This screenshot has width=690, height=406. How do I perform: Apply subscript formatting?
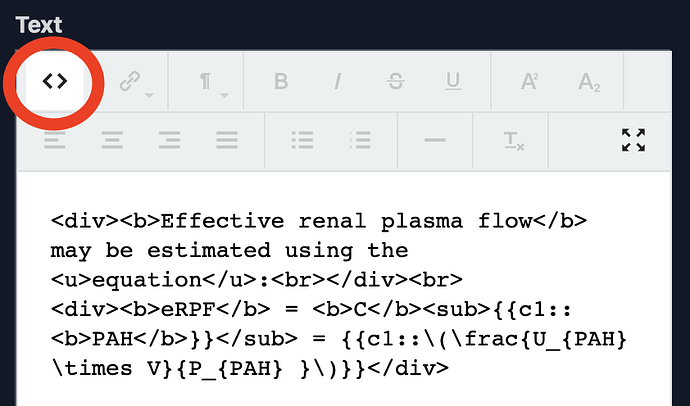(x=589, y=82)
